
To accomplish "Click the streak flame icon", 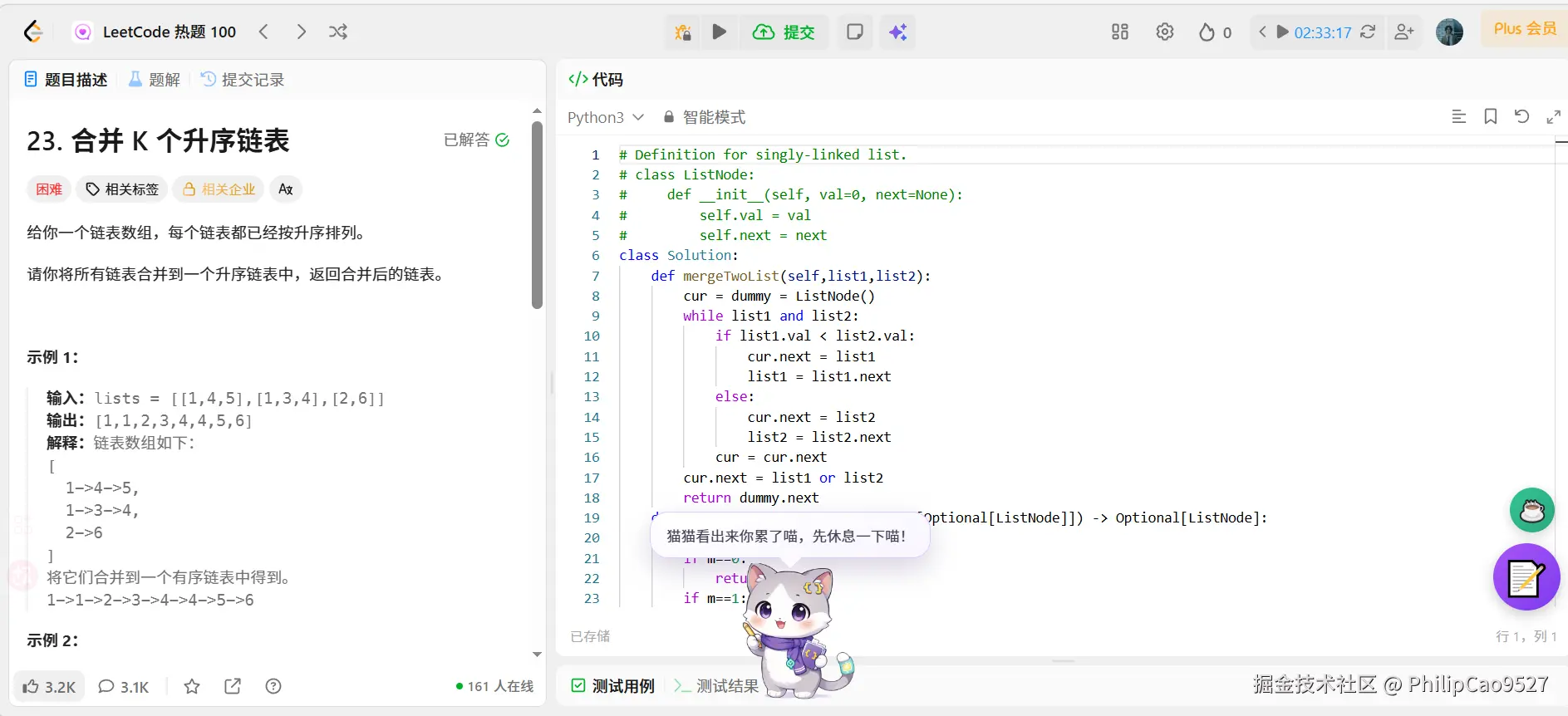I will tap(1207, 32).
